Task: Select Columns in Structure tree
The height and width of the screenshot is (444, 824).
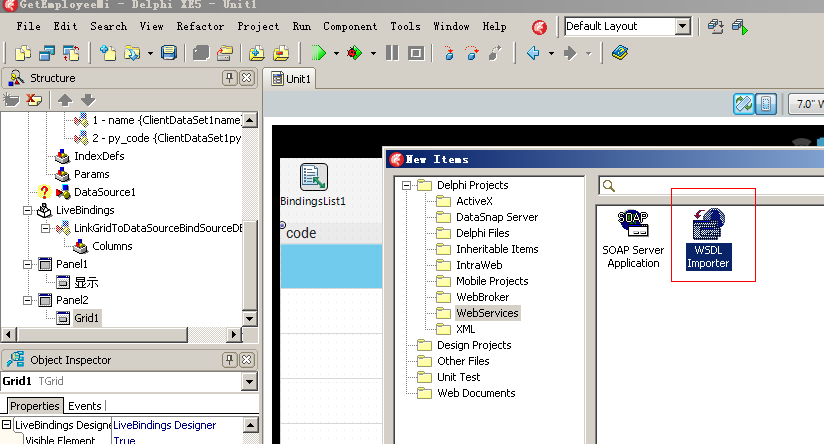Action: 112,246
